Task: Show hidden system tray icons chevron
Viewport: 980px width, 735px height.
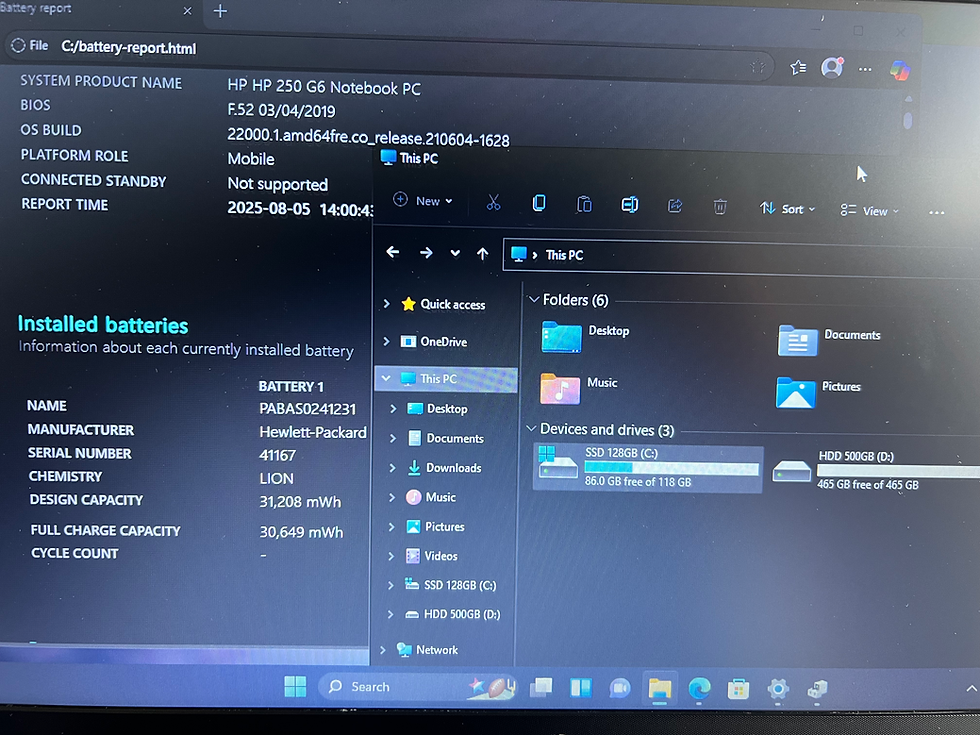Action: pos(971,689)
